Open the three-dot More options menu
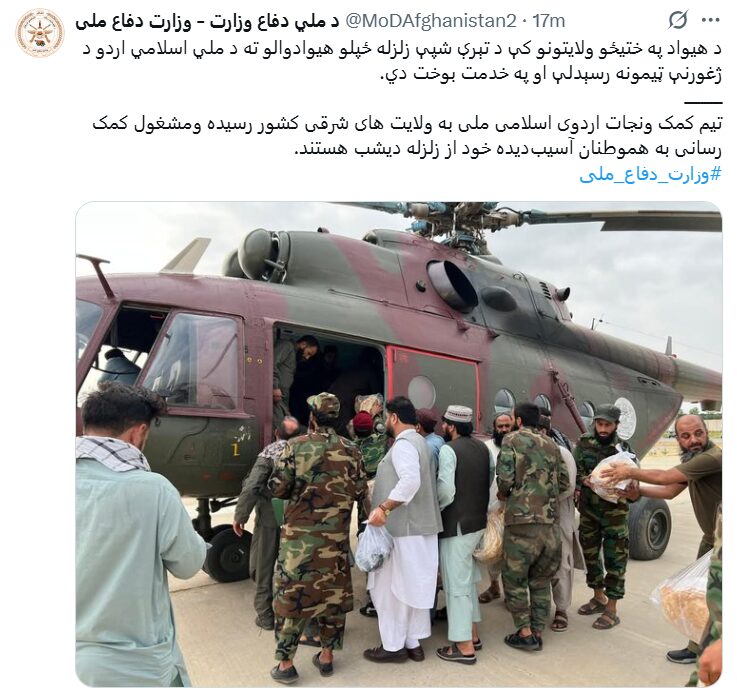This screenshot has height=696, width=737. (x=711, y=21)
